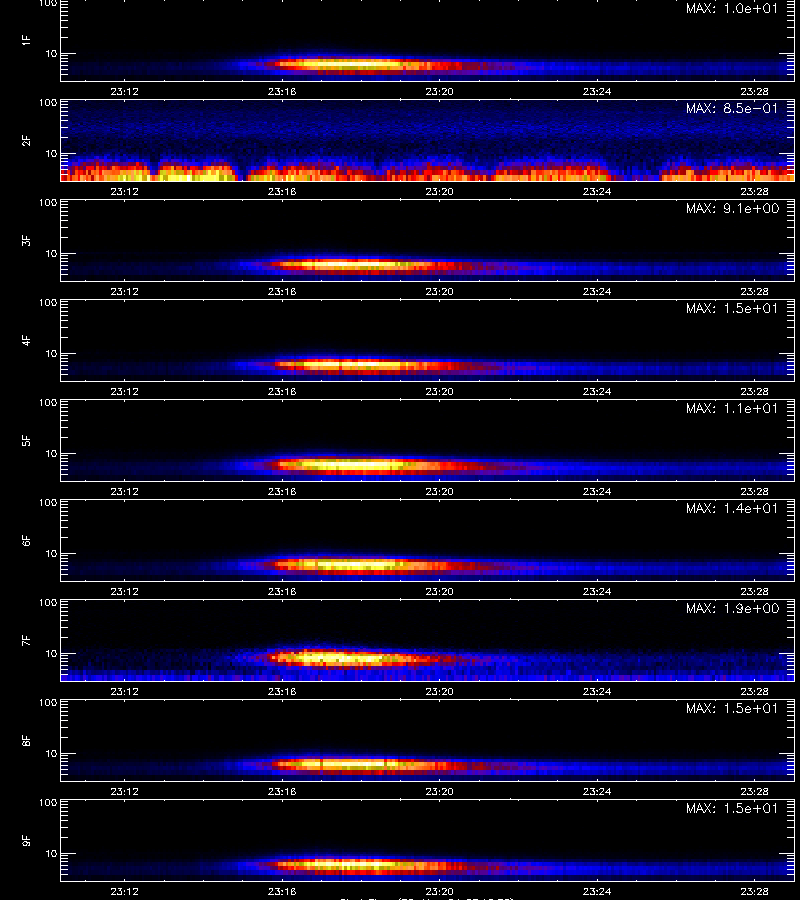The height and width of the screenshot is (900, 800).
Task: Click the 23:16 tick label under panel 9F
Action: point(282,891)
